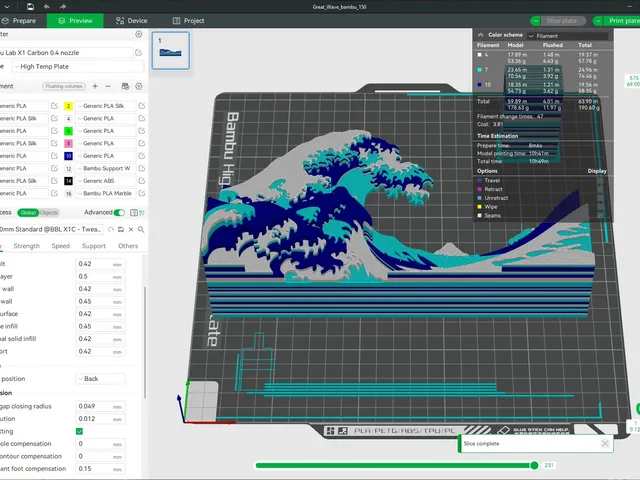Viewport: 640px width, 480px height.
Task: Add a filament with plus icon
Action: pyautogui.click(x=95, y=86)
